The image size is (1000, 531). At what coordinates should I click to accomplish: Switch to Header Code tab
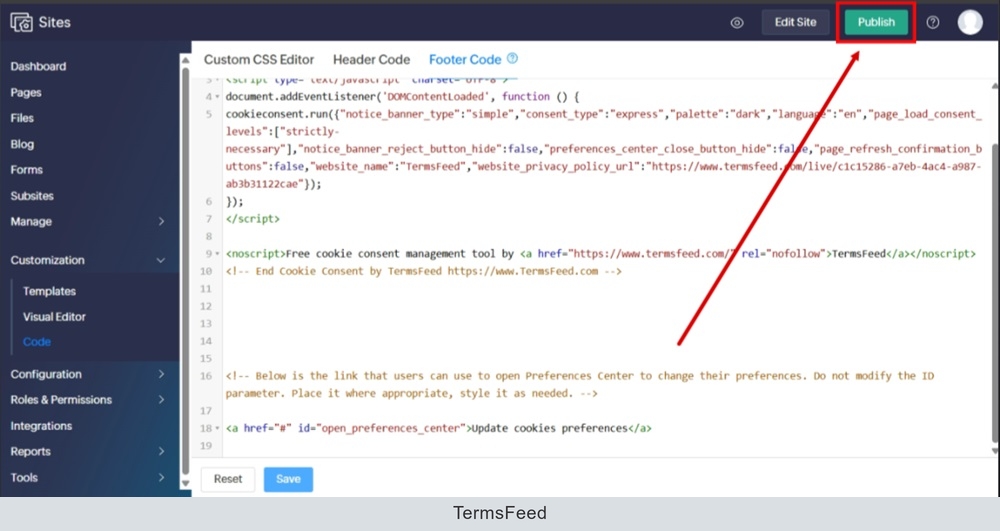coord(371,59)
